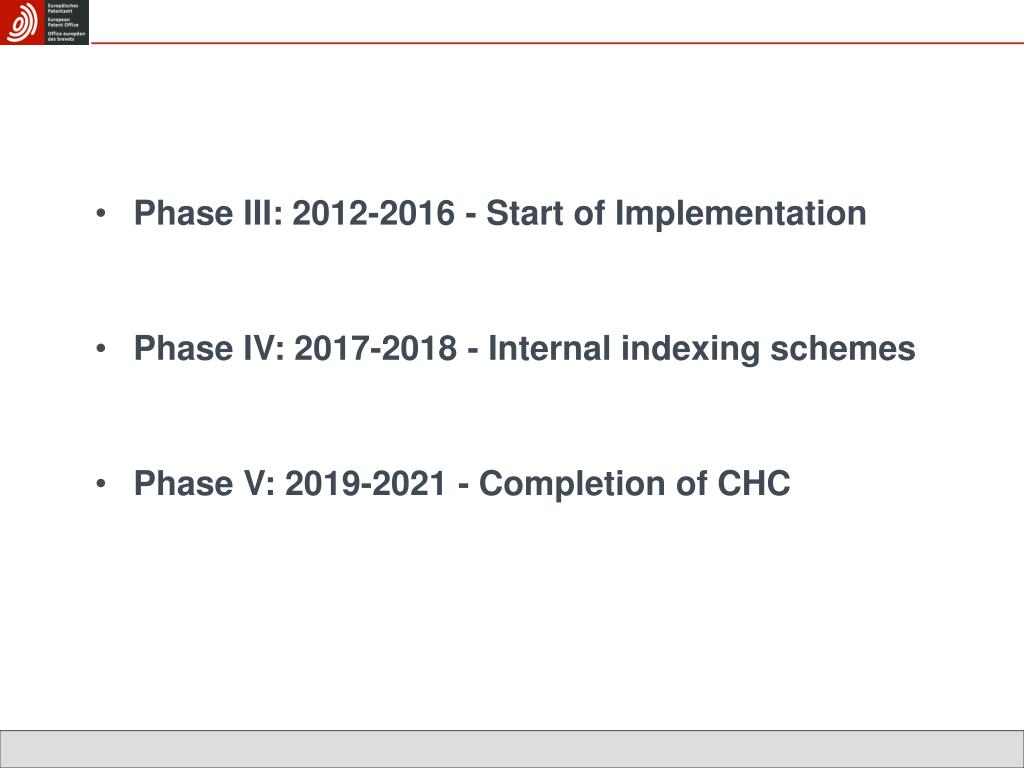1024x768 pixels.
Task: Click the word "Implementation" in Phase III
Action: 741,214
